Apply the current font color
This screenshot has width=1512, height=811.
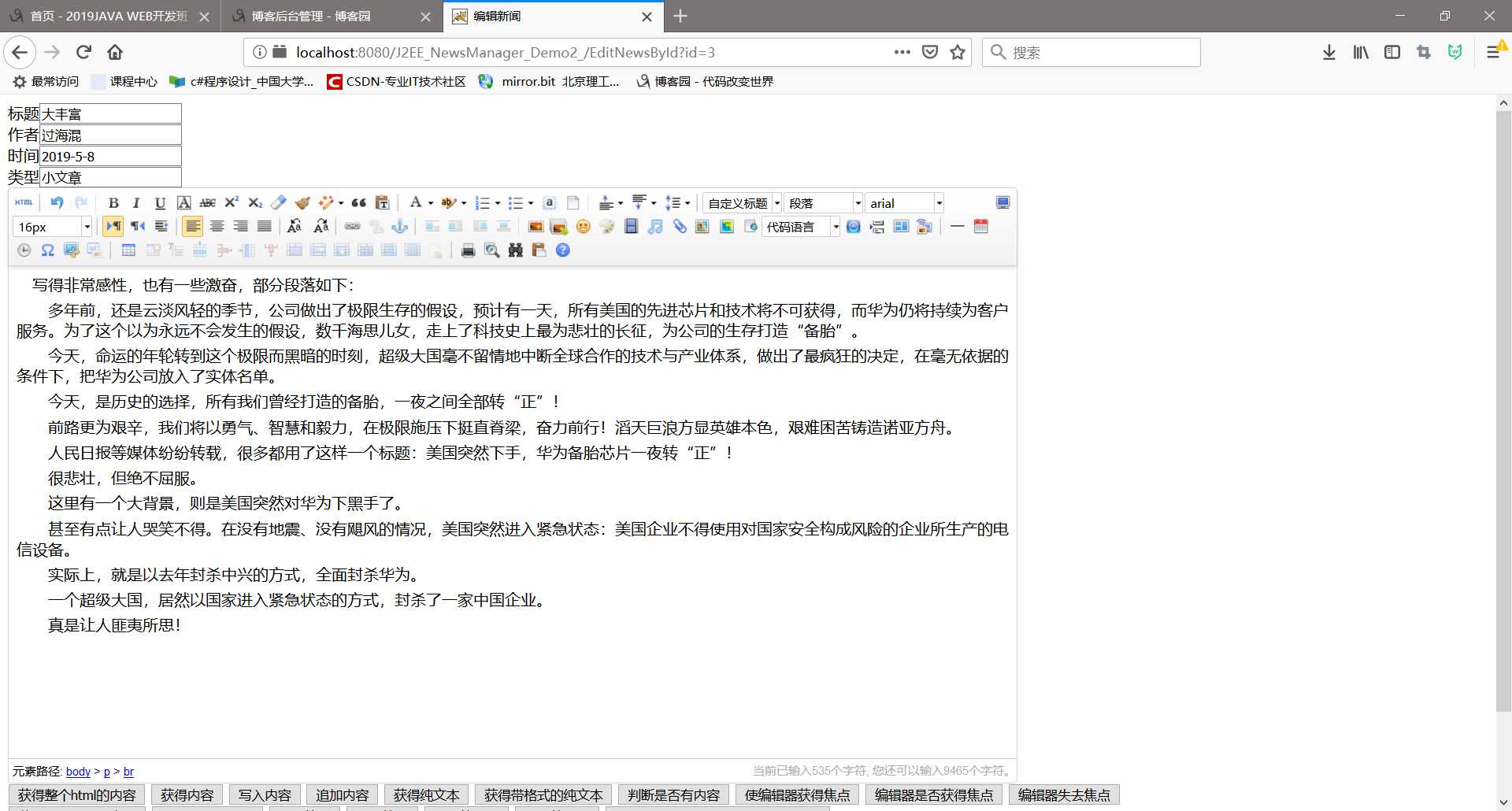[416, 203]
